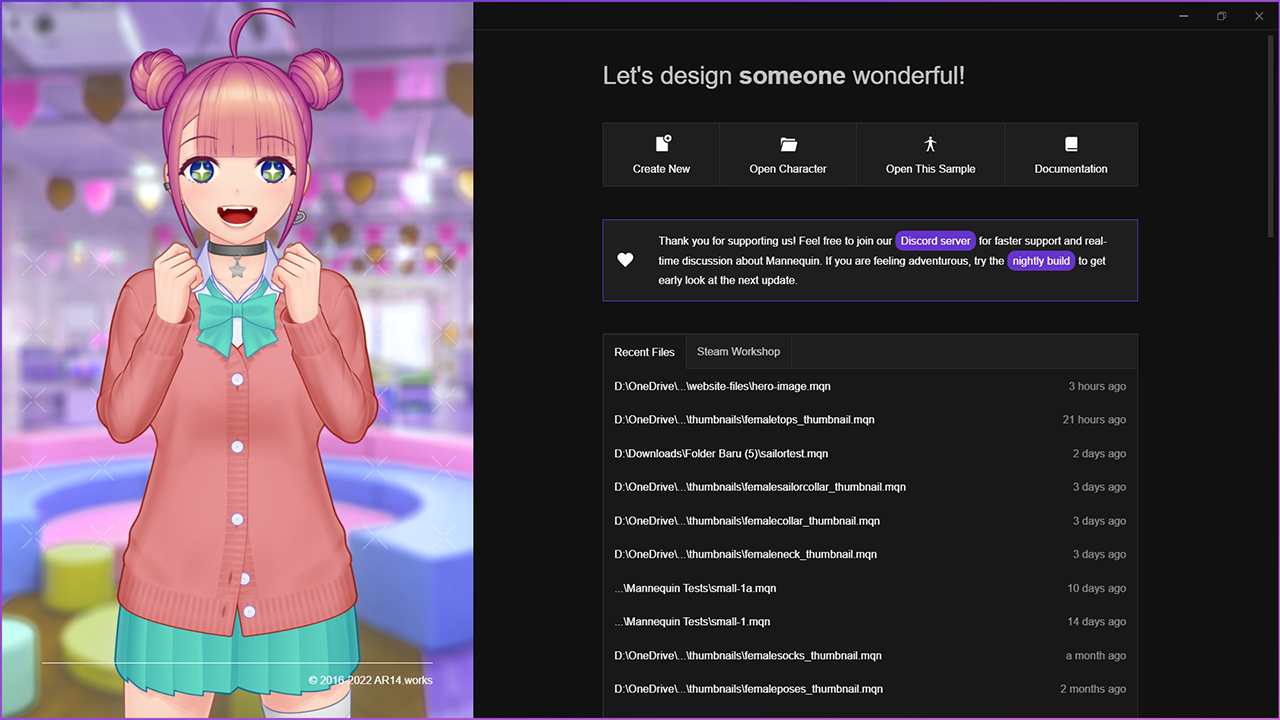1280x720 pixels.
Task: Click the sample character preview image
Action: point(237,360)
